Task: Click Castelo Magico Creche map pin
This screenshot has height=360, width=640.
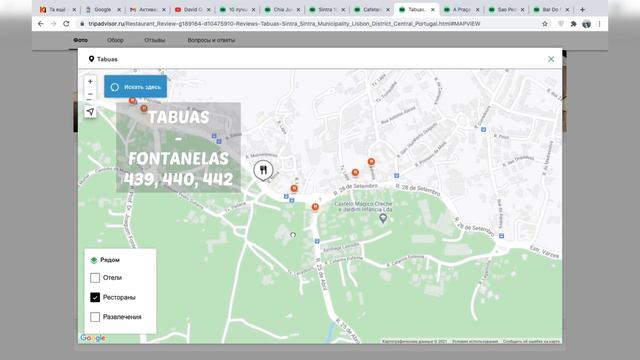Action: [x=383, y=218]
